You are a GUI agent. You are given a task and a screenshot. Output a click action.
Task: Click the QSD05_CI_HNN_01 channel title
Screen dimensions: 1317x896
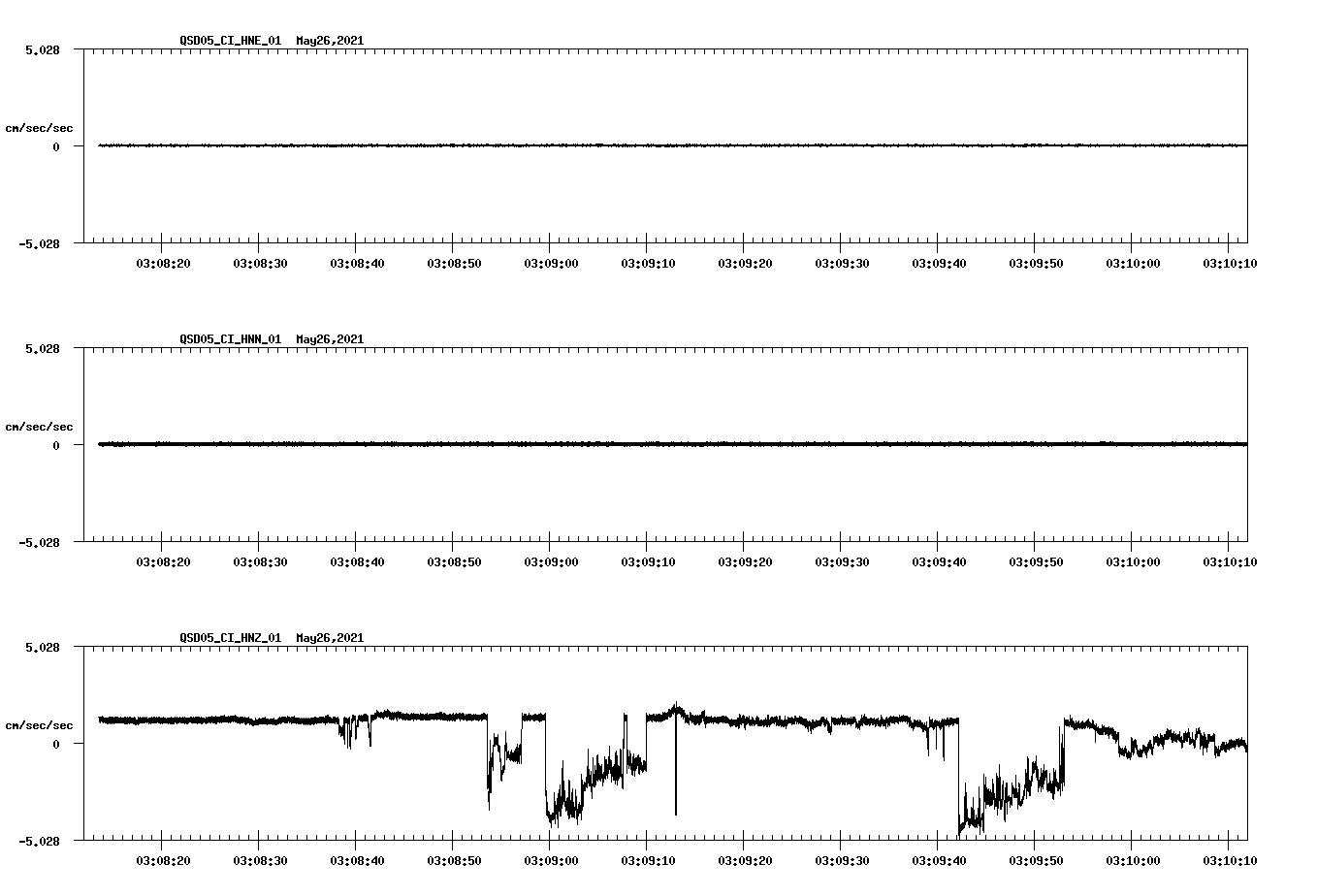coord(229,339)
